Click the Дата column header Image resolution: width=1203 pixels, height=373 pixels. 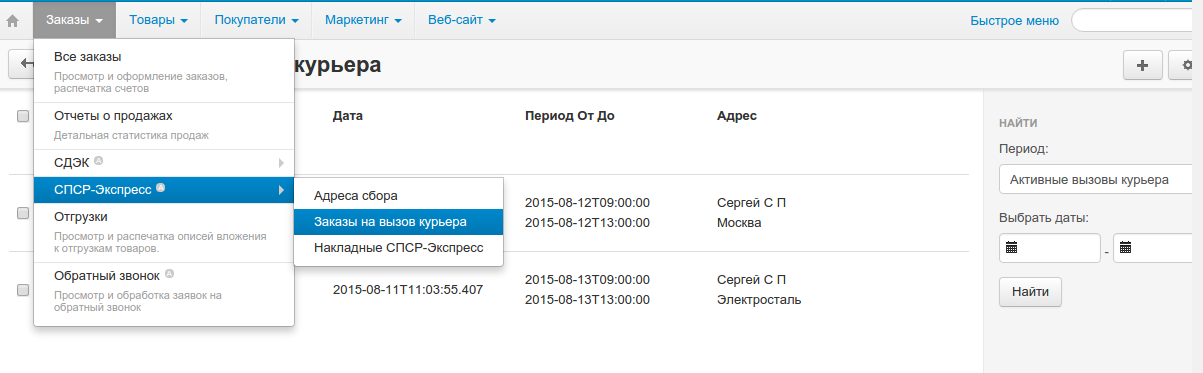pyautogui.click(x=347, y=116)
